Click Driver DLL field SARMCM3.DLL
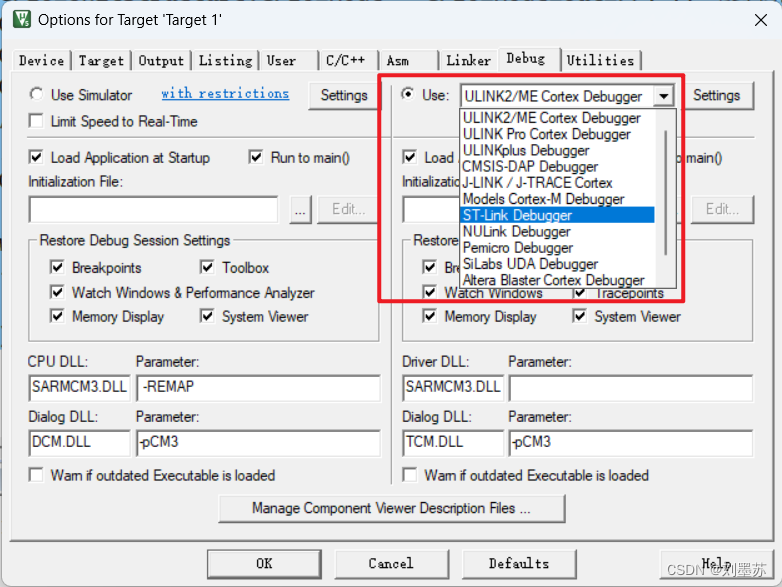Viewport: 782px width, 587px height. pos(453,388)
